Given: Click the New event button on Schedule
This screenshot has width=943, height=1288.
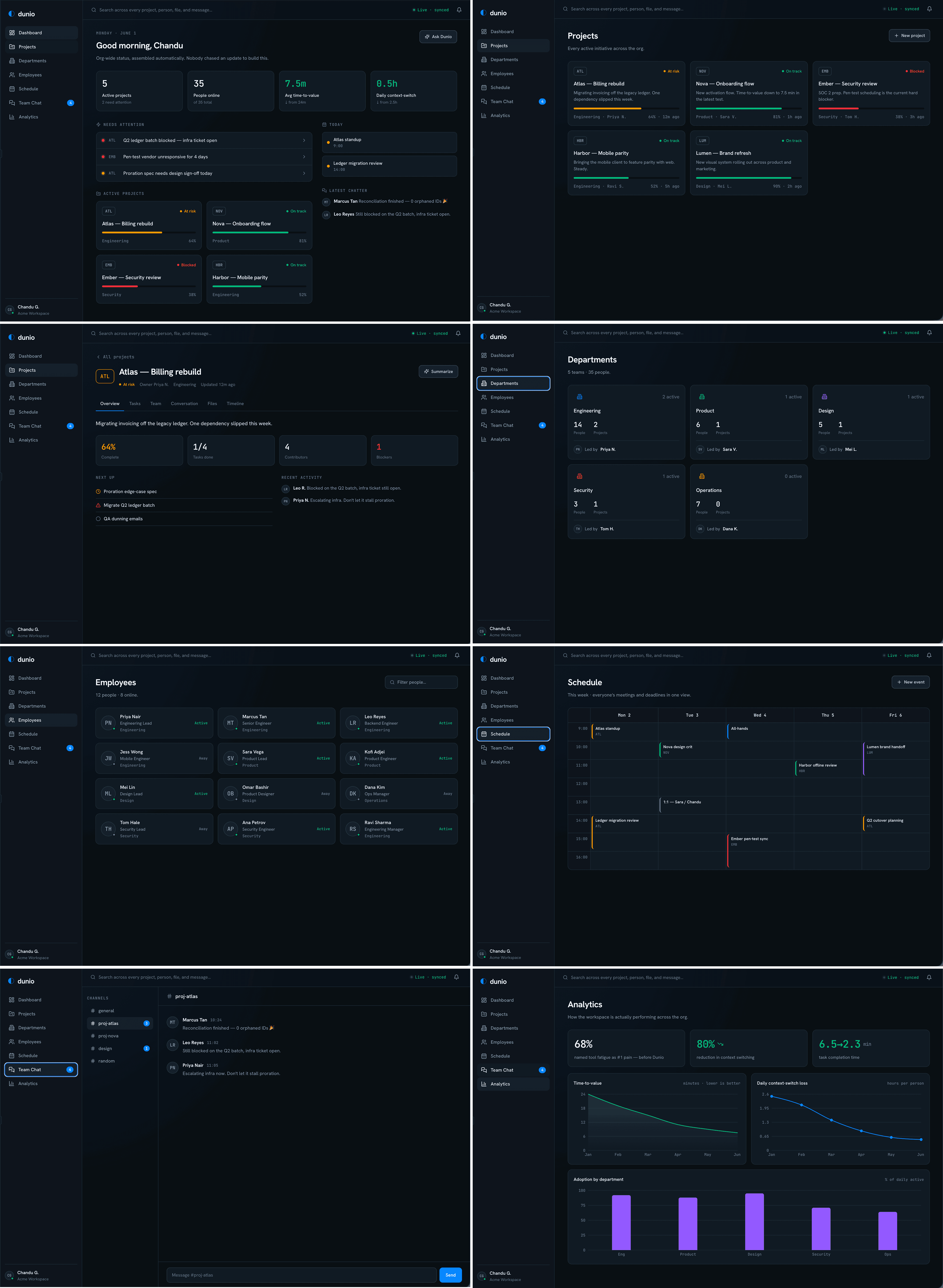Looking at the screenshot, I should (911, 682).
